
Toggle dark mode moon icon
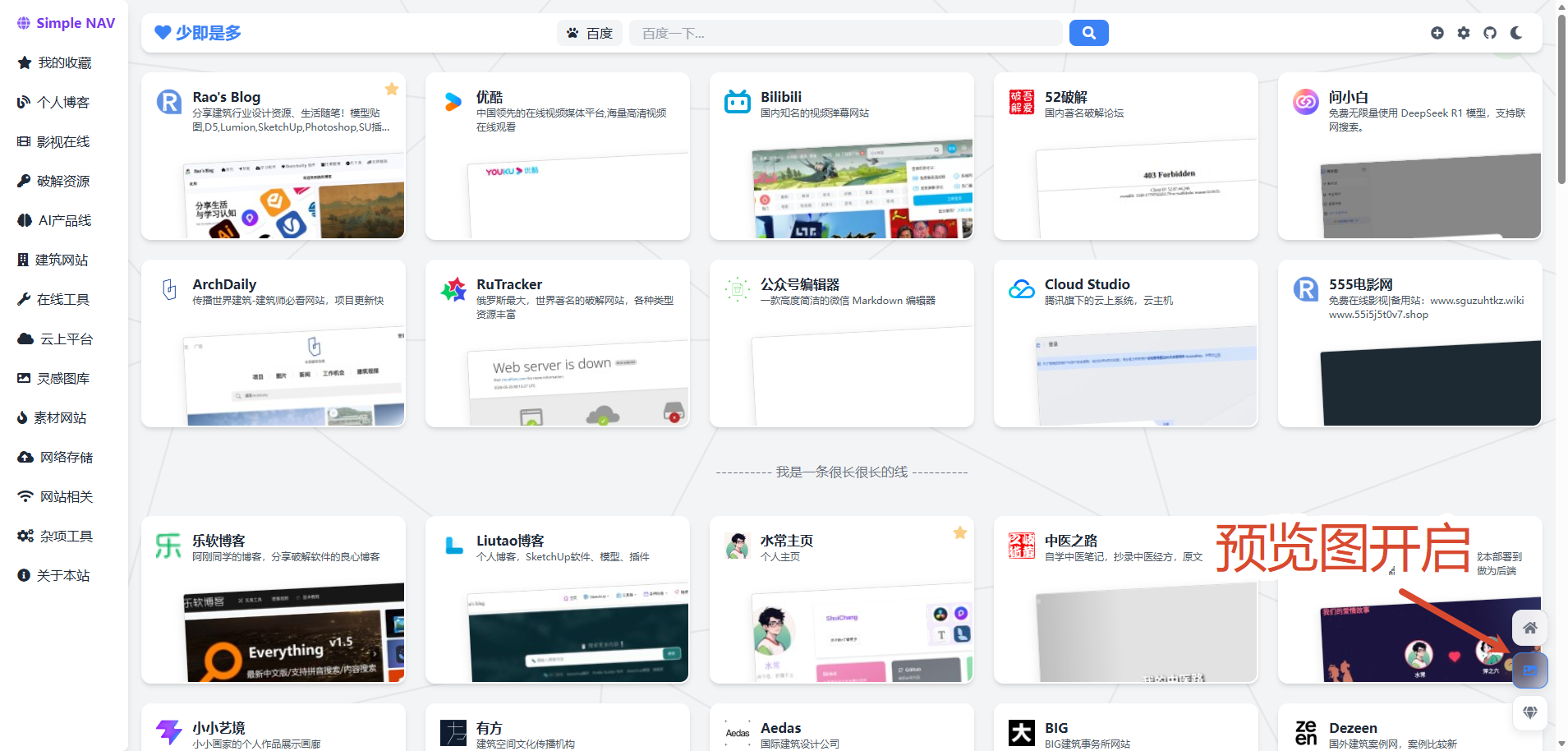(x=1515, y=33)
